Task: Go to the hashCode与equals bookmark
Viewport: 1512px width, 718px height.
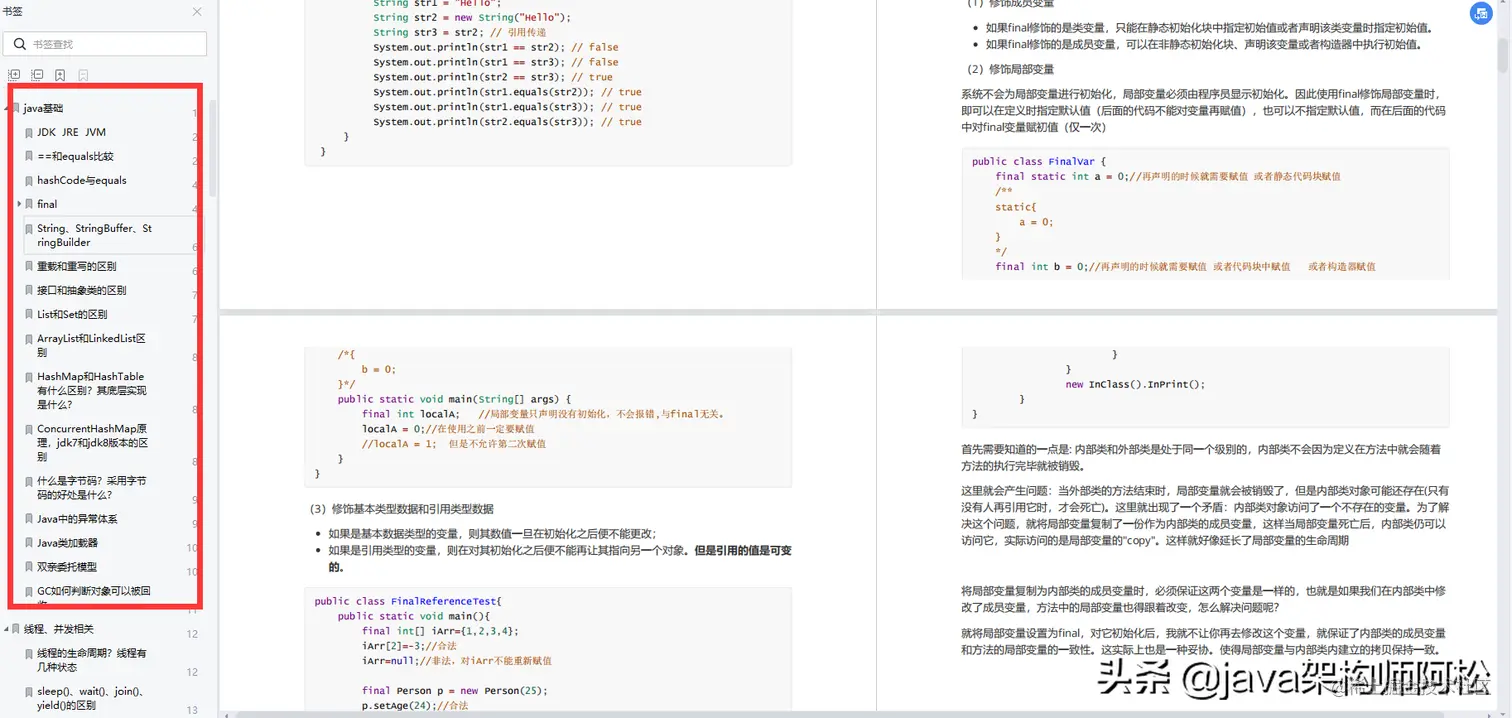Action: [82, 180]
